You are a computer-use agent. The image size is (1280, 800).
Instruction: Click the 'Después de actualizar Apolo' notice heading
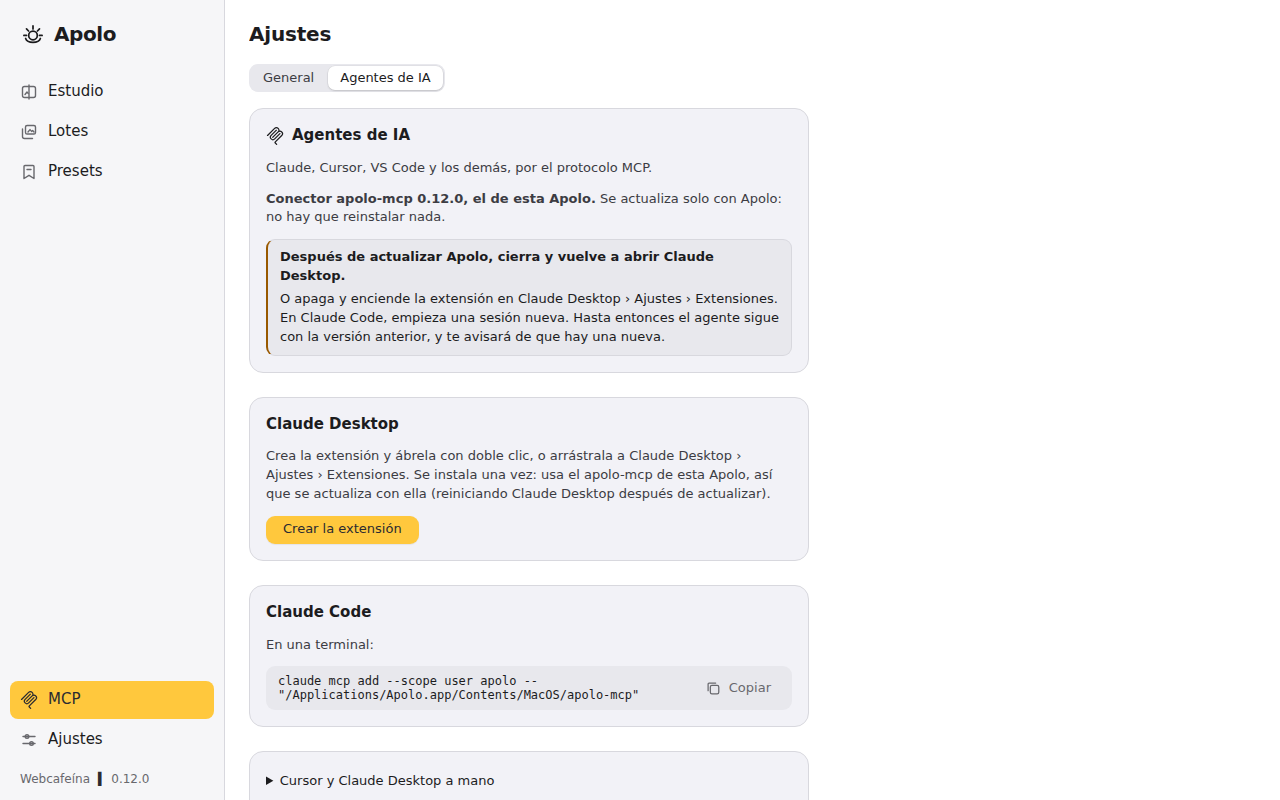497,266
